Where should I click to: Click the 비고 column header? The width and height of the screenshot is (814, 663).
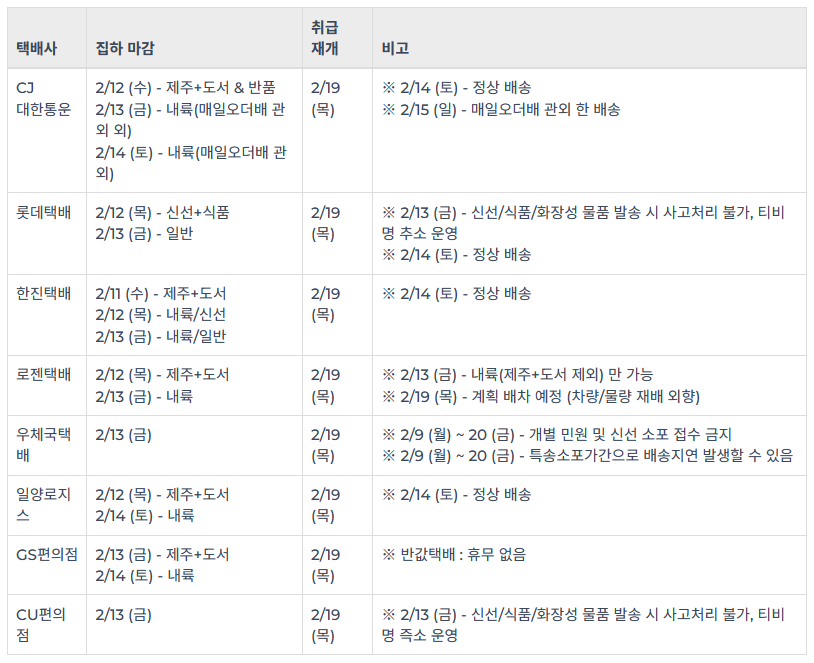coord(396,48)
